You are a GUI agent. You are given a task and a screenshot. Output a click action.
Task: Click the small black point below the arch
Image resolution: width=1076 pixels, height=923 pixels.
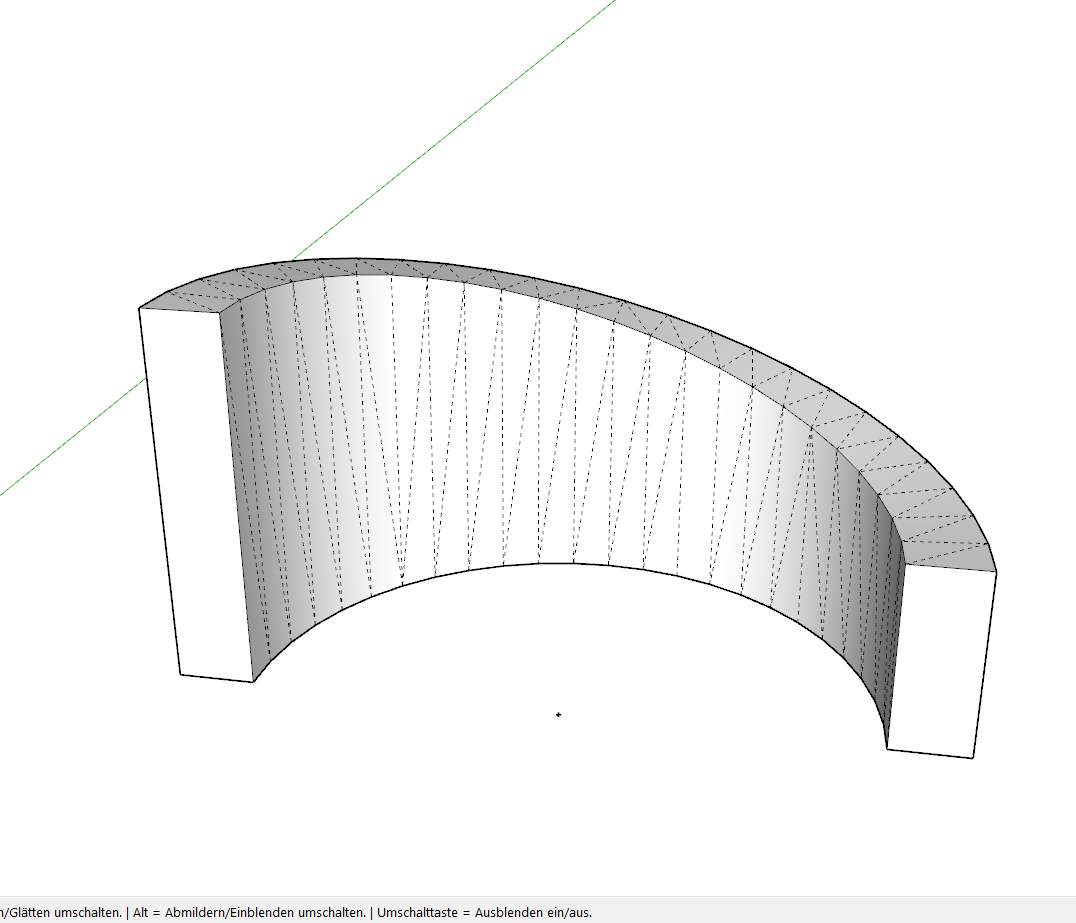pyautogui.click(x=558, y=714)
